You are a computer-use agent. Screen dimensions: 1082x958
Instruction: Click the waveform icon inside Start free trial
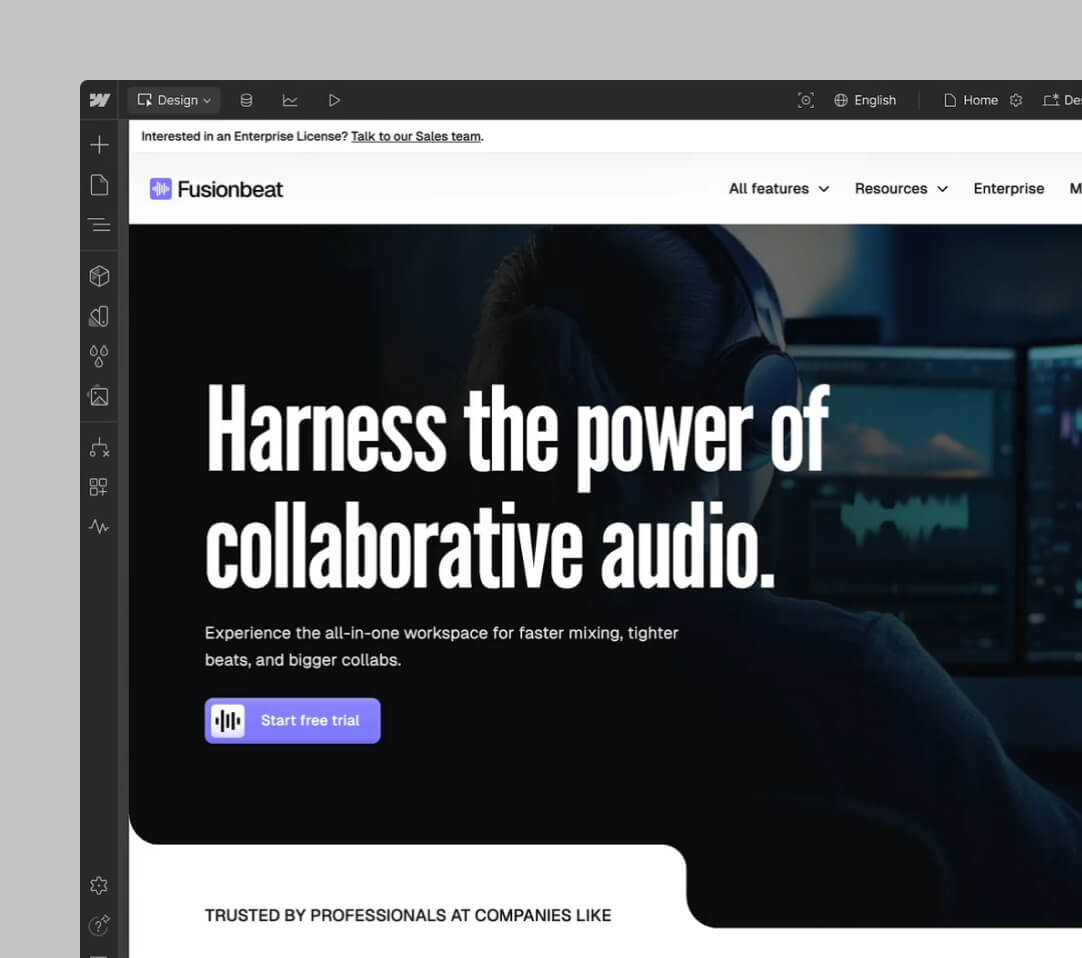(228, 721)
